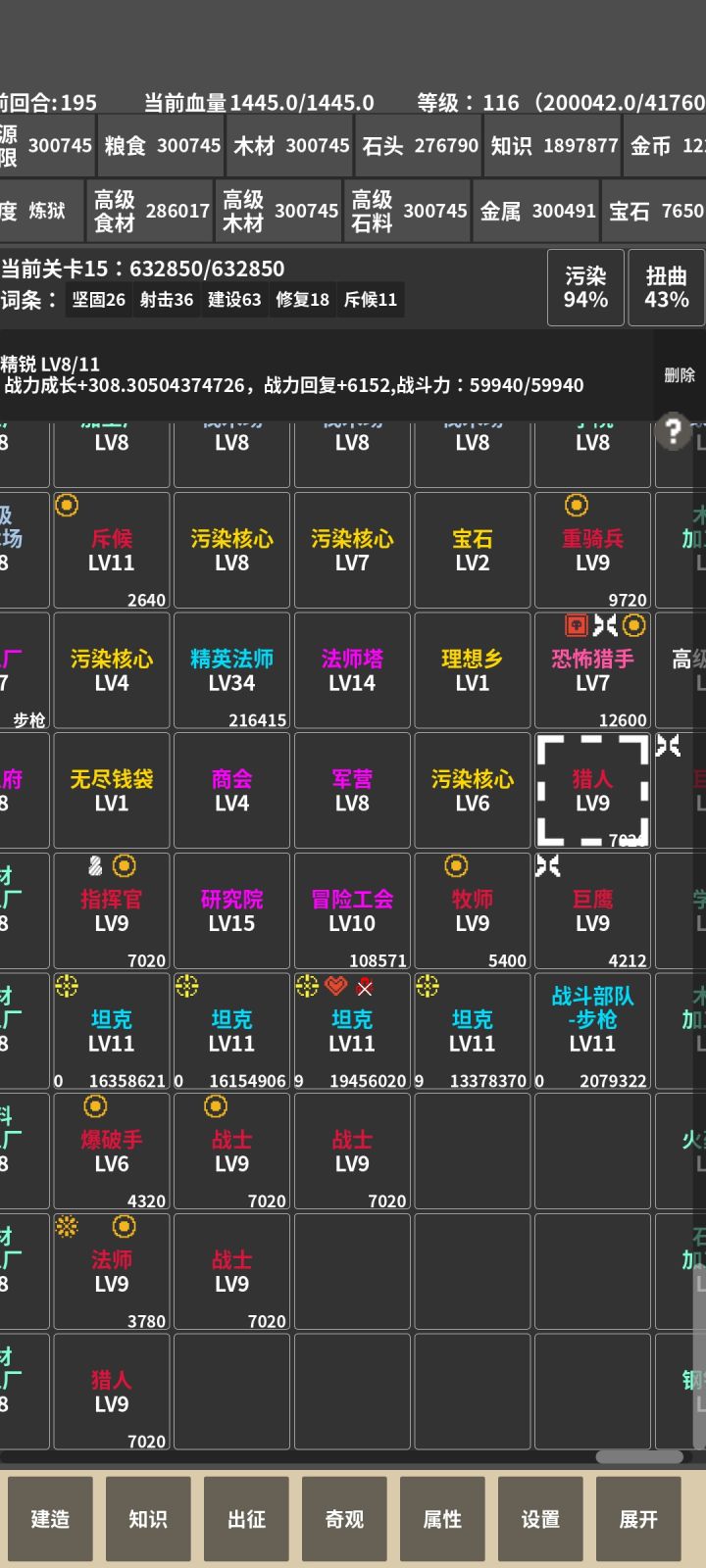Click crosshair icon on tank 16154906
The width and height of the screenshot is (706, 1568).
point(186,987)
